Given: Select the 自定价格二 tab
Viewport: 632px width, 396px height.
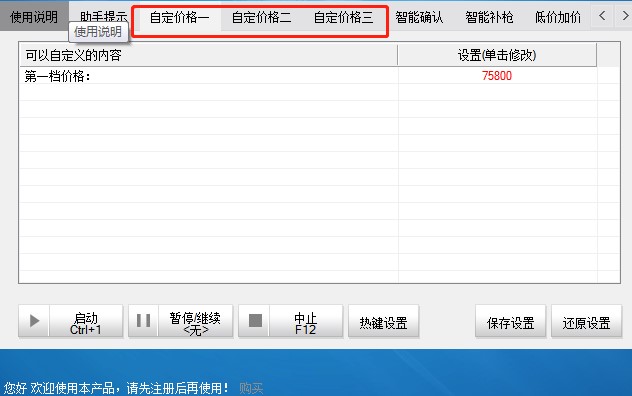Looking at the screenshot, I should tap(261, 17).
